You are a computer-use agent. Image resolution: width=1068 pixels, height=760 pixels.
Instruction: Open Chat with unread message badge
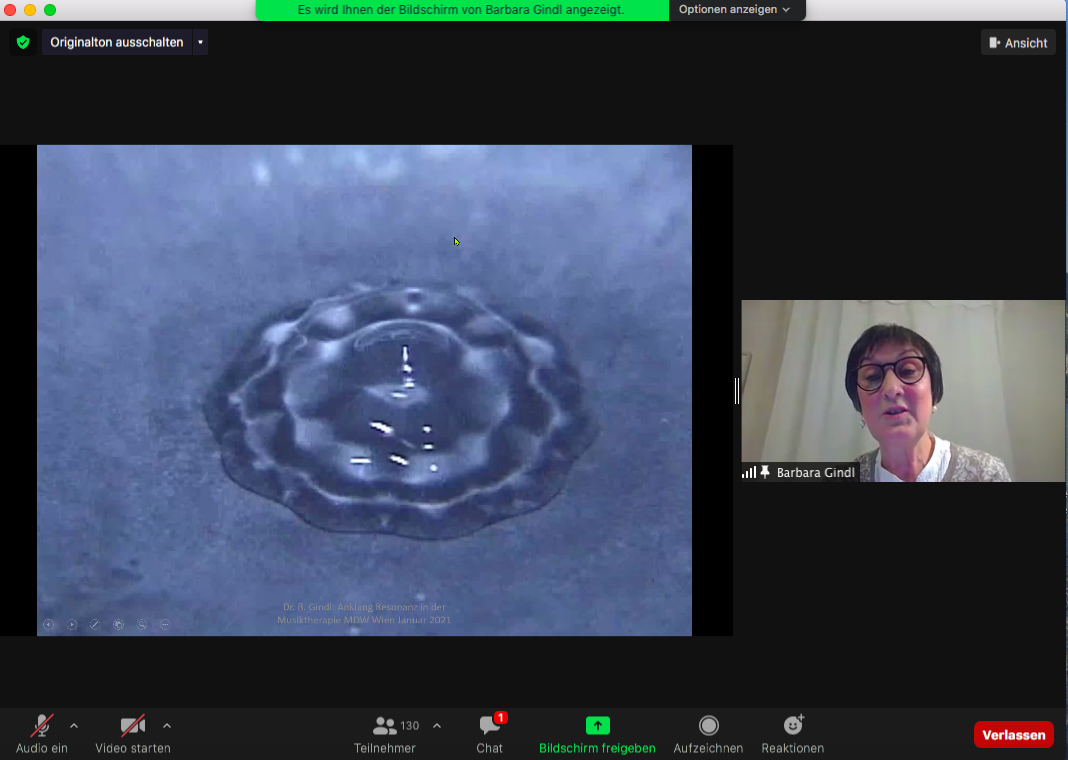coord(490,726)
